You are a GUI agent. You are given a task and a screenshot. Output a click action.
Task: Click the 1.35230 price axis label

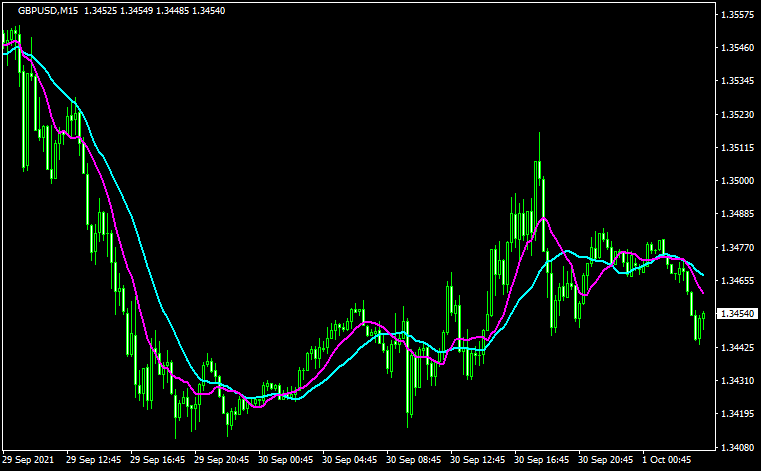(x=738, y=115)
